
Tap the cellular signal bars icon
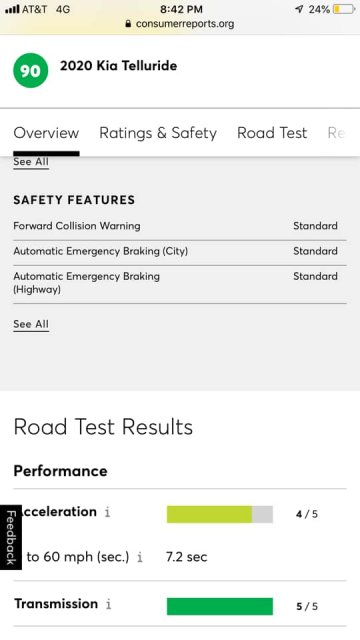pyautogui.click(x=12, y=9)
